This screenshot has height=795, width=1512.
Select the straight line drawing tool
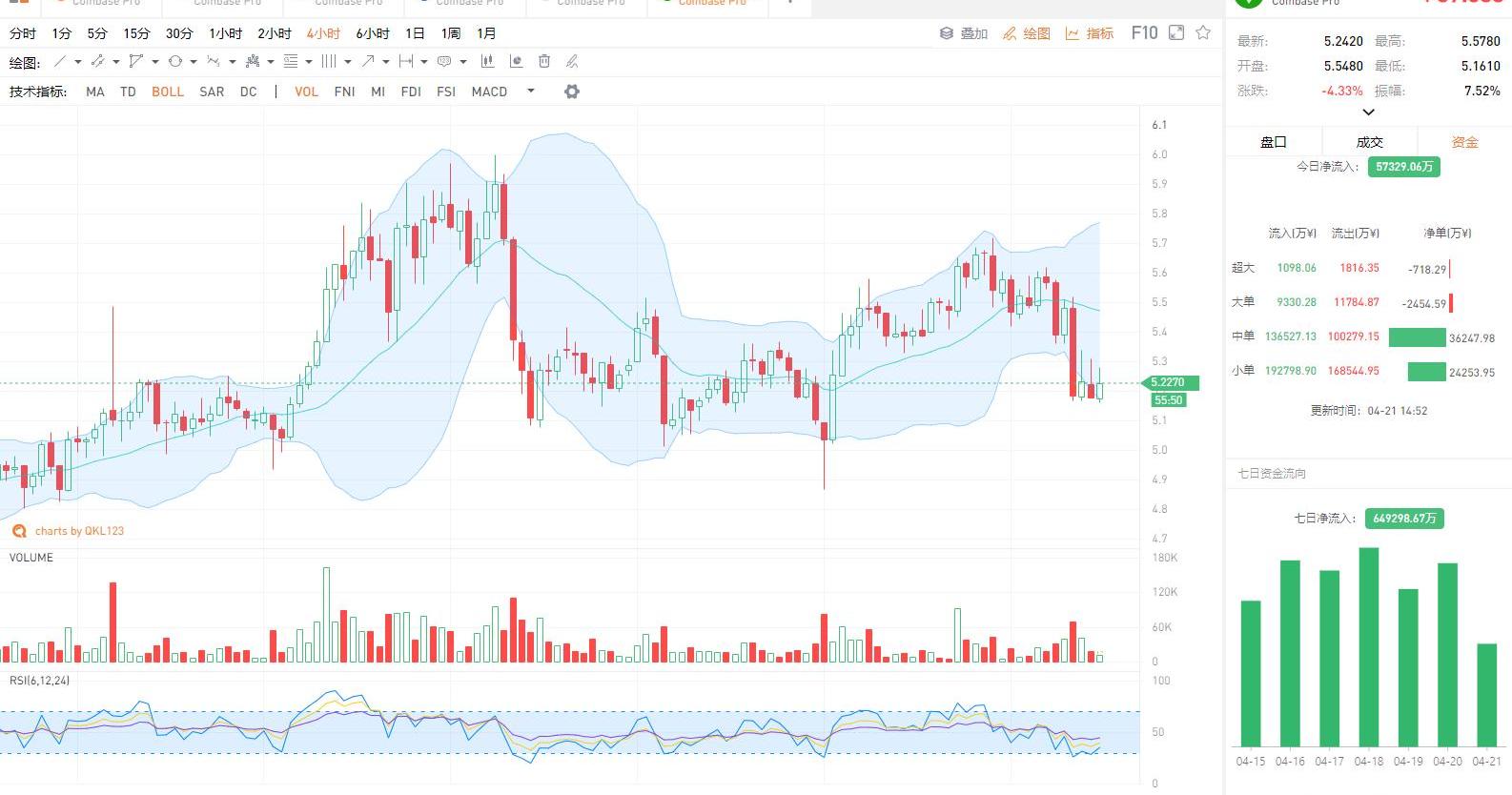click(60, 62)
